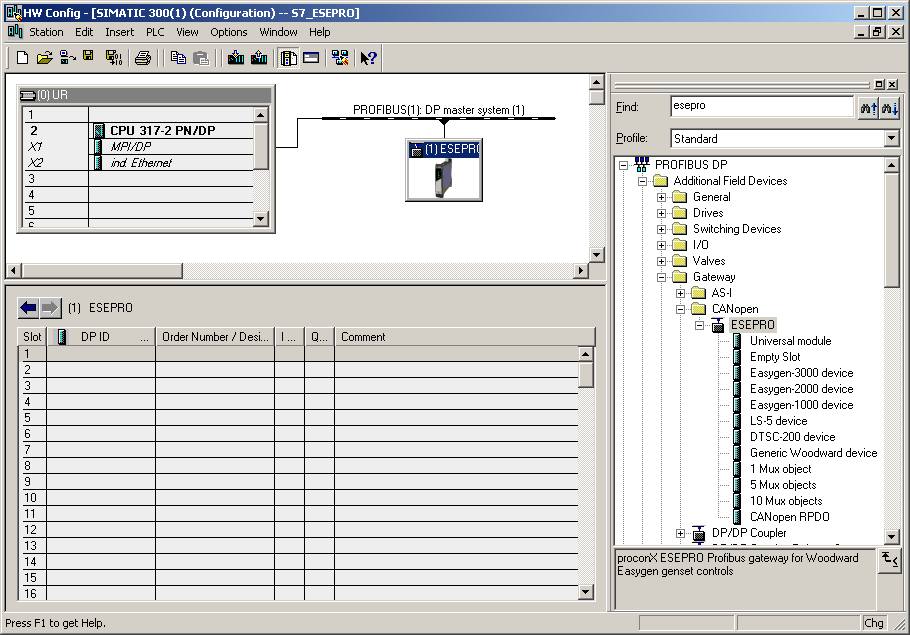
Task: Open the Help menu
Action: [319, 32]
